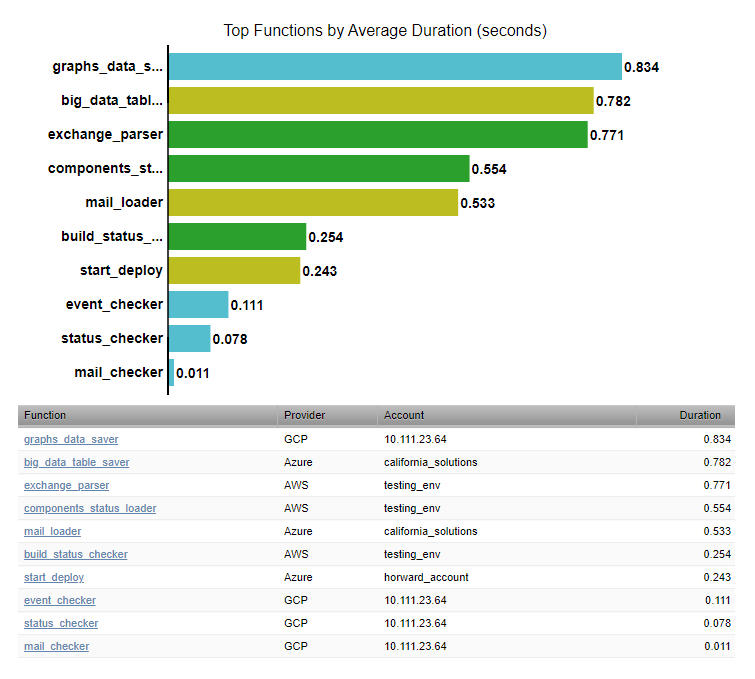Click Account 'california_solutions' in mail_loader row

tap(430, 531)
